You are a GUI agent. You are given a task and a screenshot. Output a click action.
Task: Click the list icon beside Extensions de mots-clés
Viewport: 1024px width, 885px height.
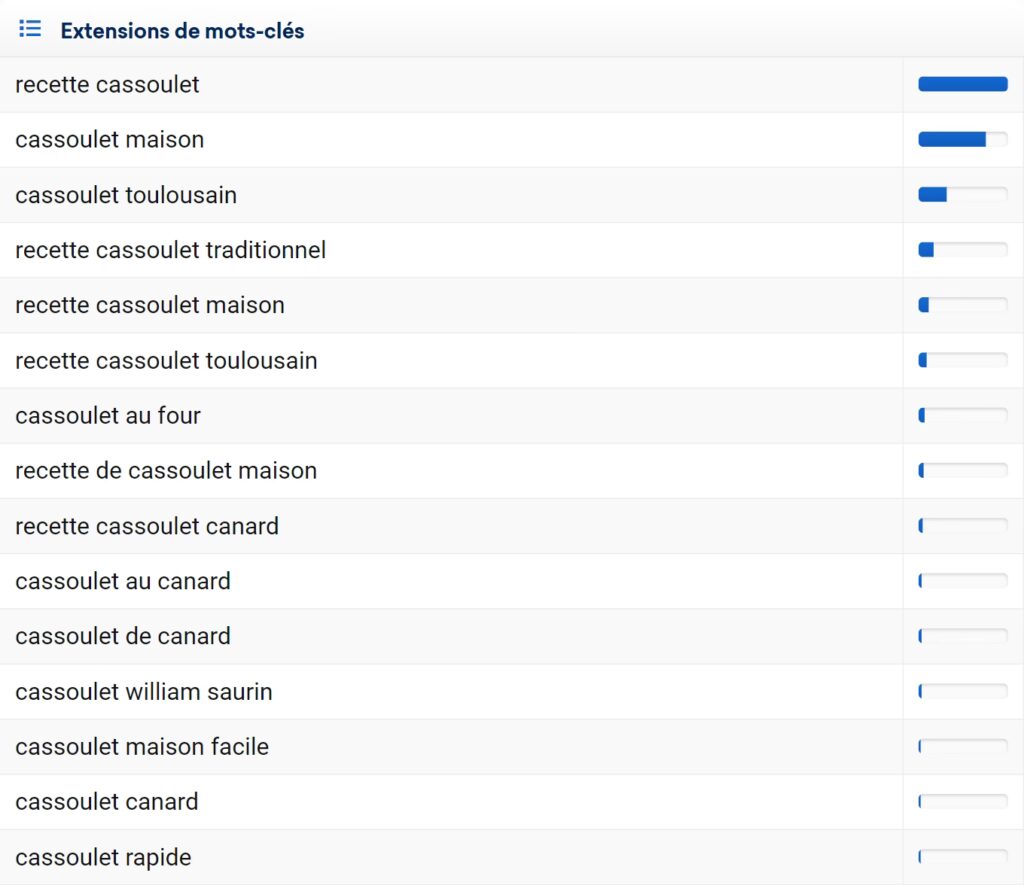30,29
